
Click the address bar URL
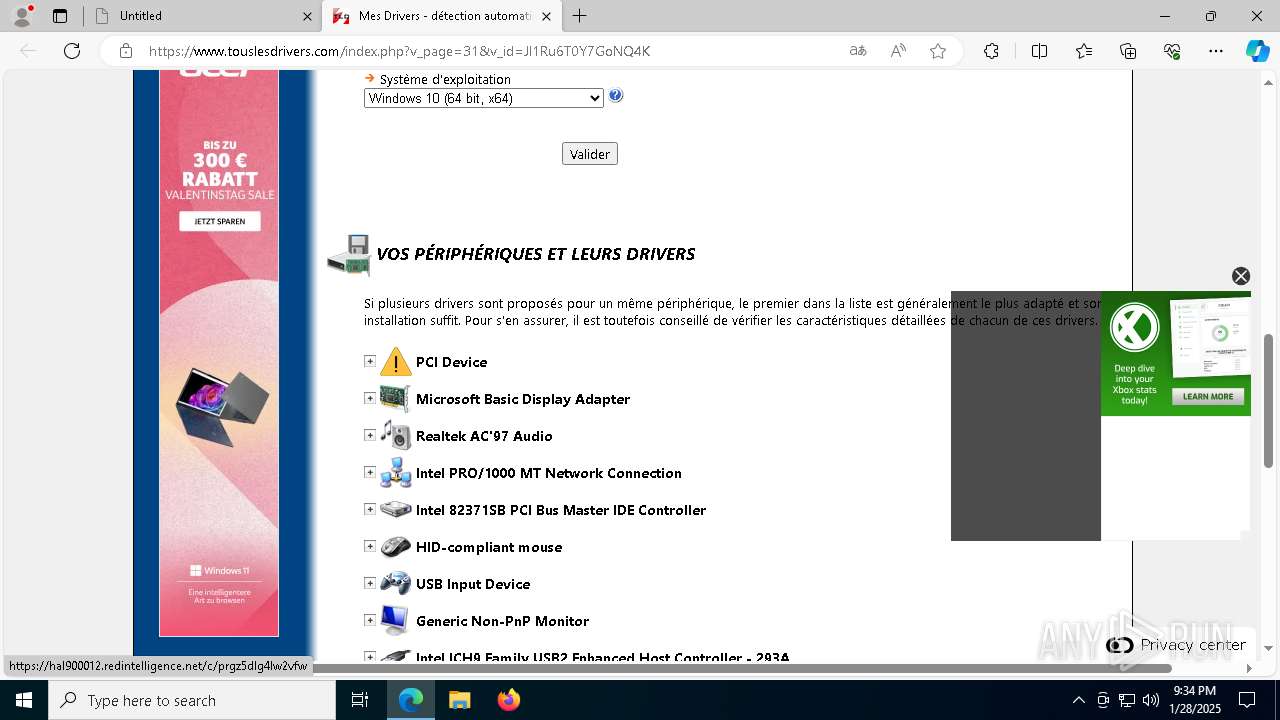(x=399, y=51)
